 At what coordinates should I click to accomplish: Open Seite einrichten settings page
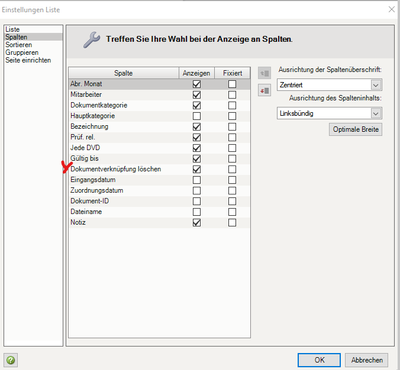tap(28, 60)
